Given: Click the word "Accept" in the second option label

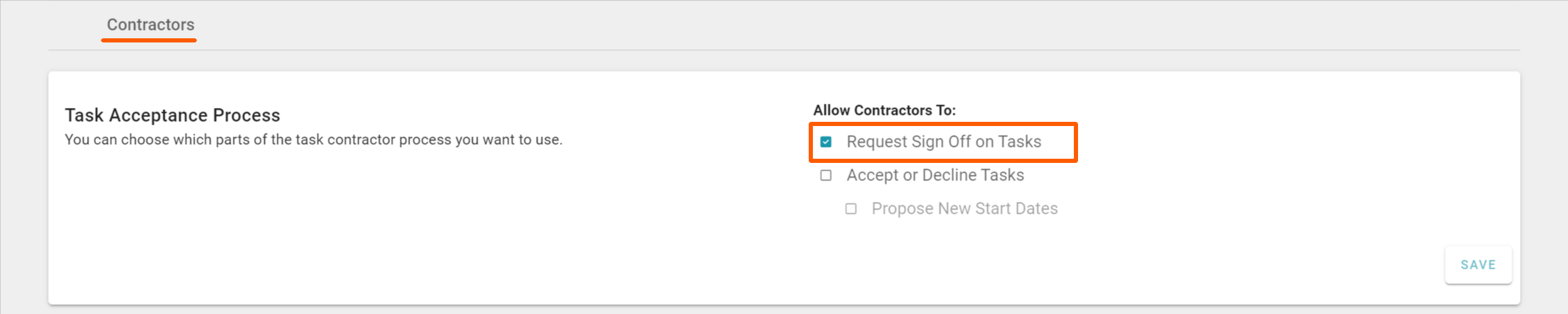Looking at the screenshot, I should [873, 175].
